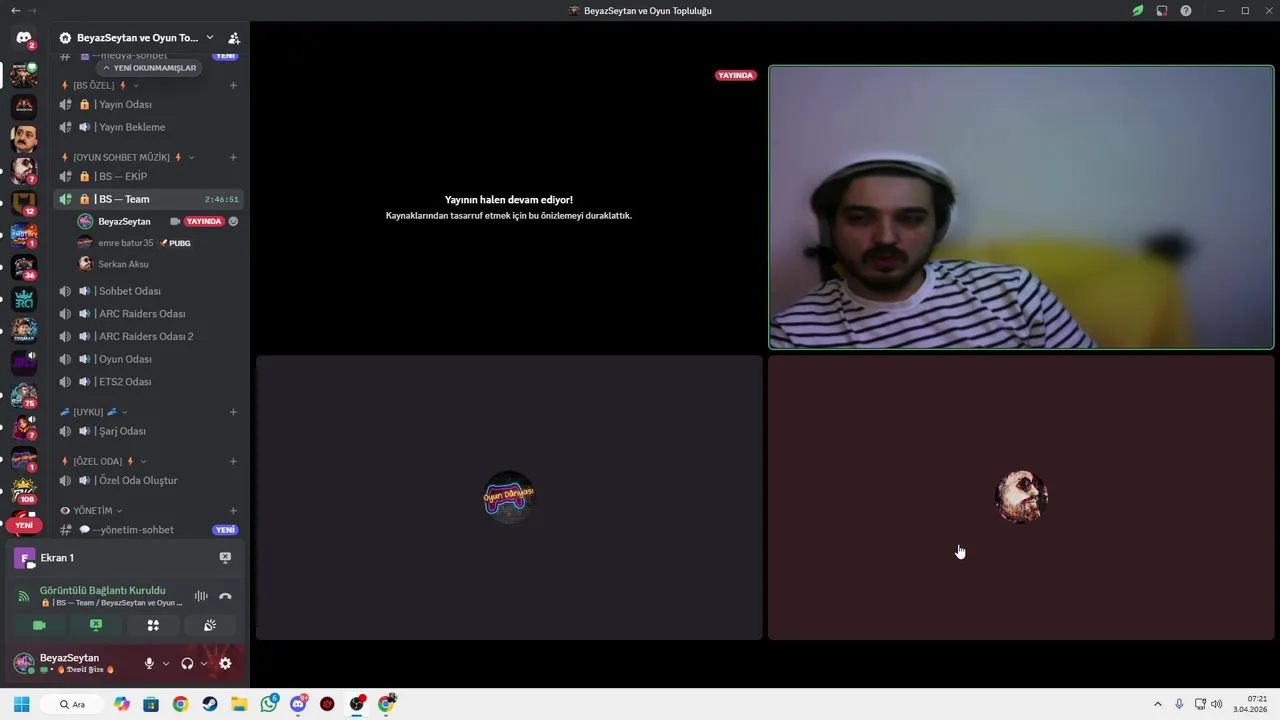This screenshot has height=720, width=1280.
Task: Stop streaming Ekran 1 via monitor X icon
Action: pyautogui.click(x=225, y=558)
